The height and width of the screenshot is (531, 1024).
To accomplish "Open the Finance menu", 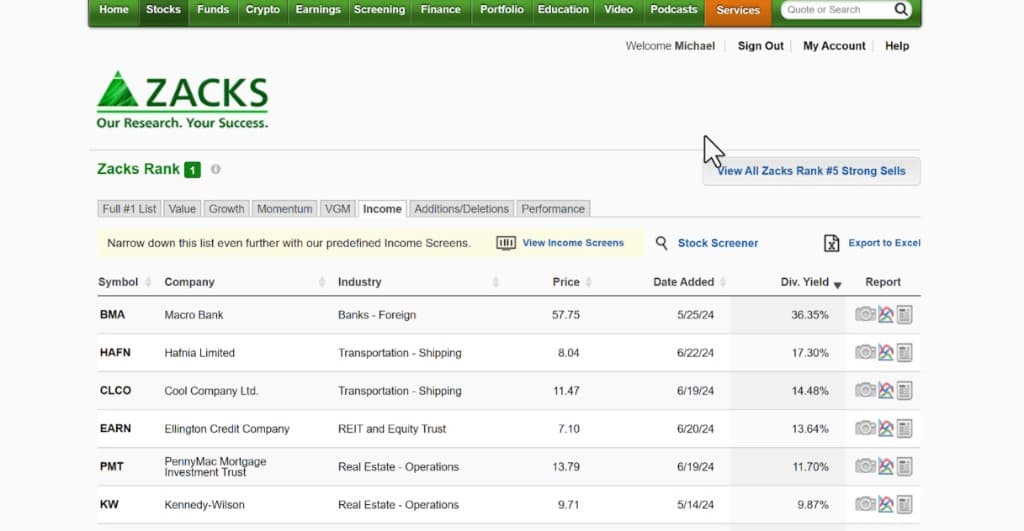I will coord(441,10).
